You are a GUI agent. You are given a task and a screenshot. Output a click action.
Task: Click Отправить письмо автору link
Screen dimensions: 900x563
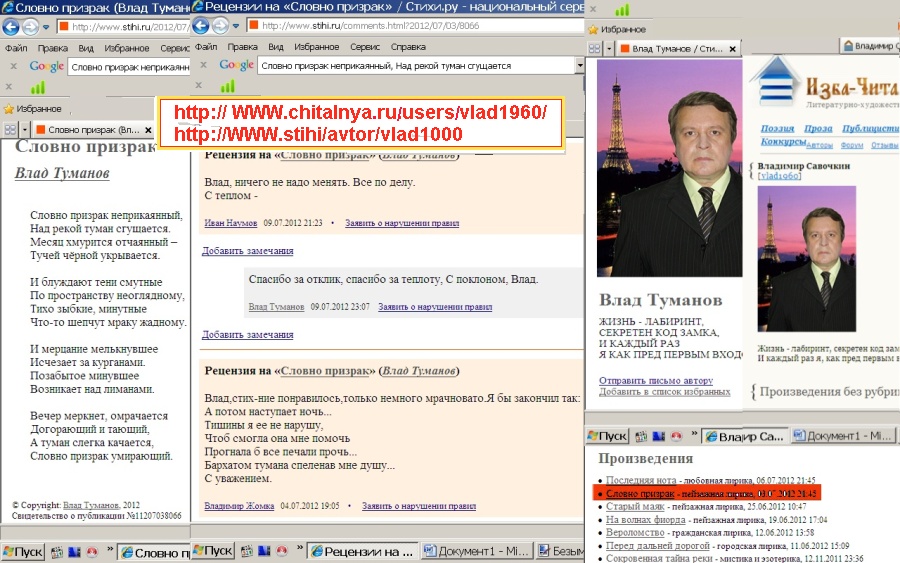[656, 380]
